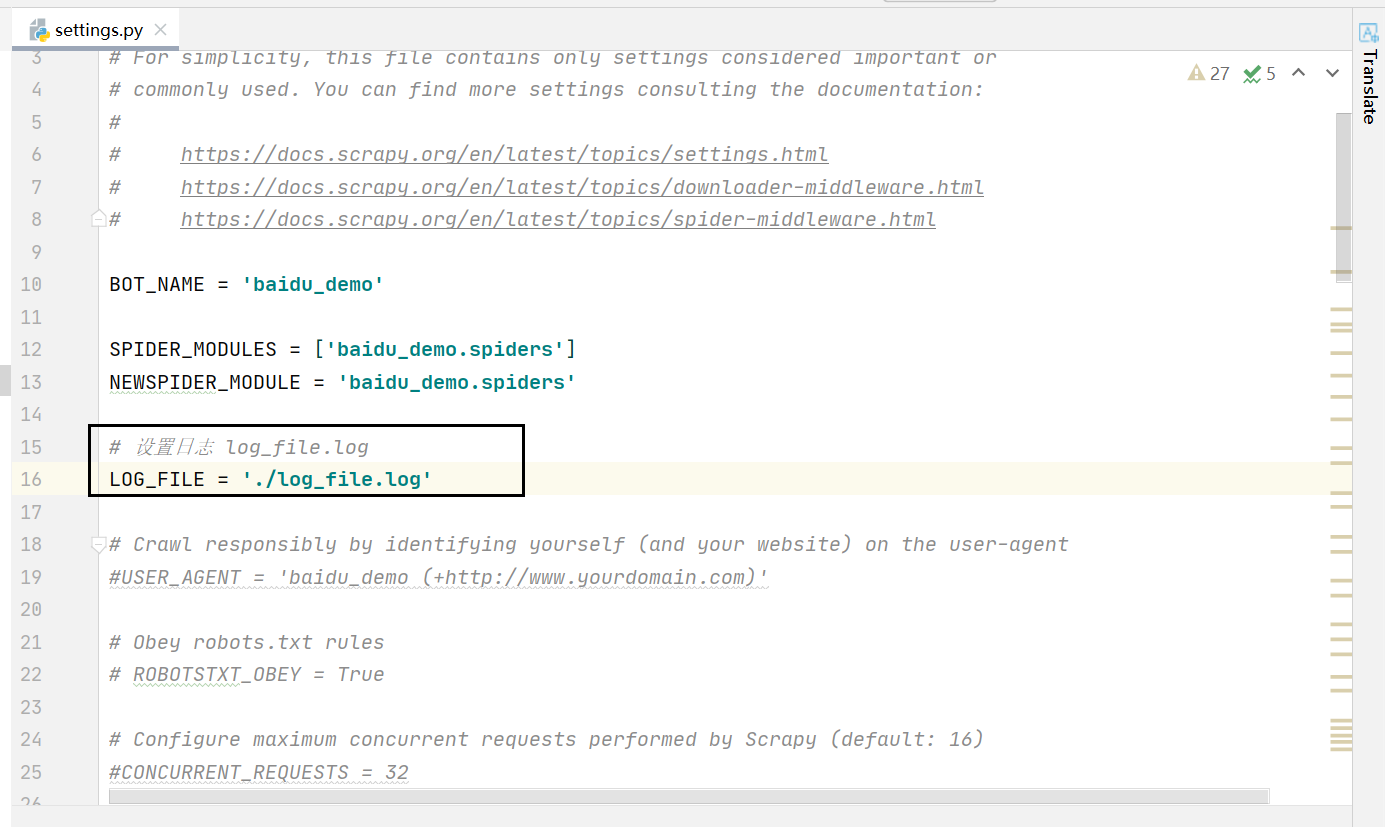Jump to previous problem with the up chevron
Viewport: 1385px width, 827px height.
tap(1298, 73)
